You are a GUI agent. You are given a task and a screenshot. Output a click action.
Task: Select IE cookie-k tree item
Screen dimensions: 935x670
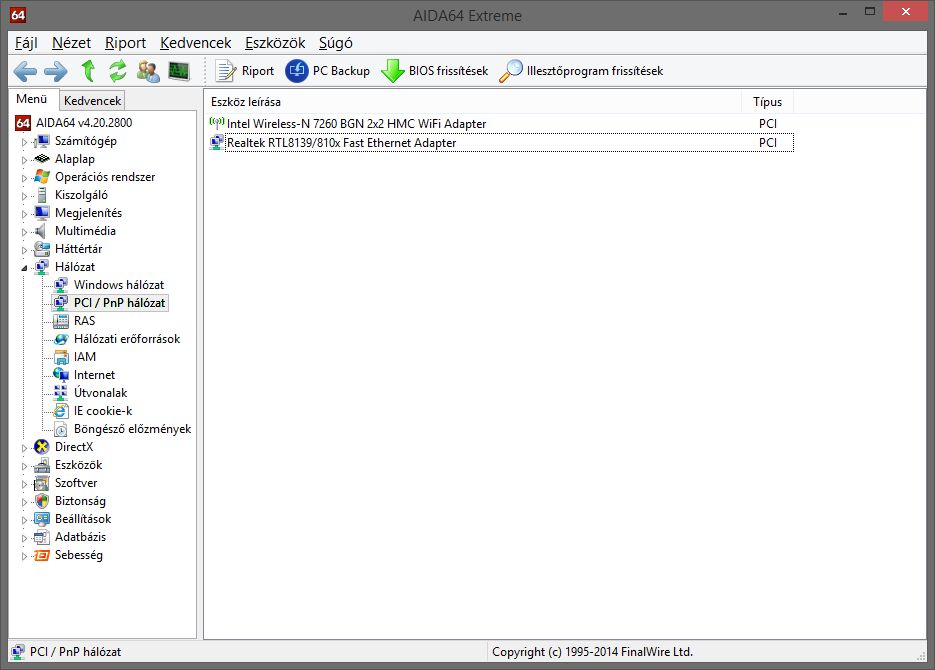pos(103,411)
